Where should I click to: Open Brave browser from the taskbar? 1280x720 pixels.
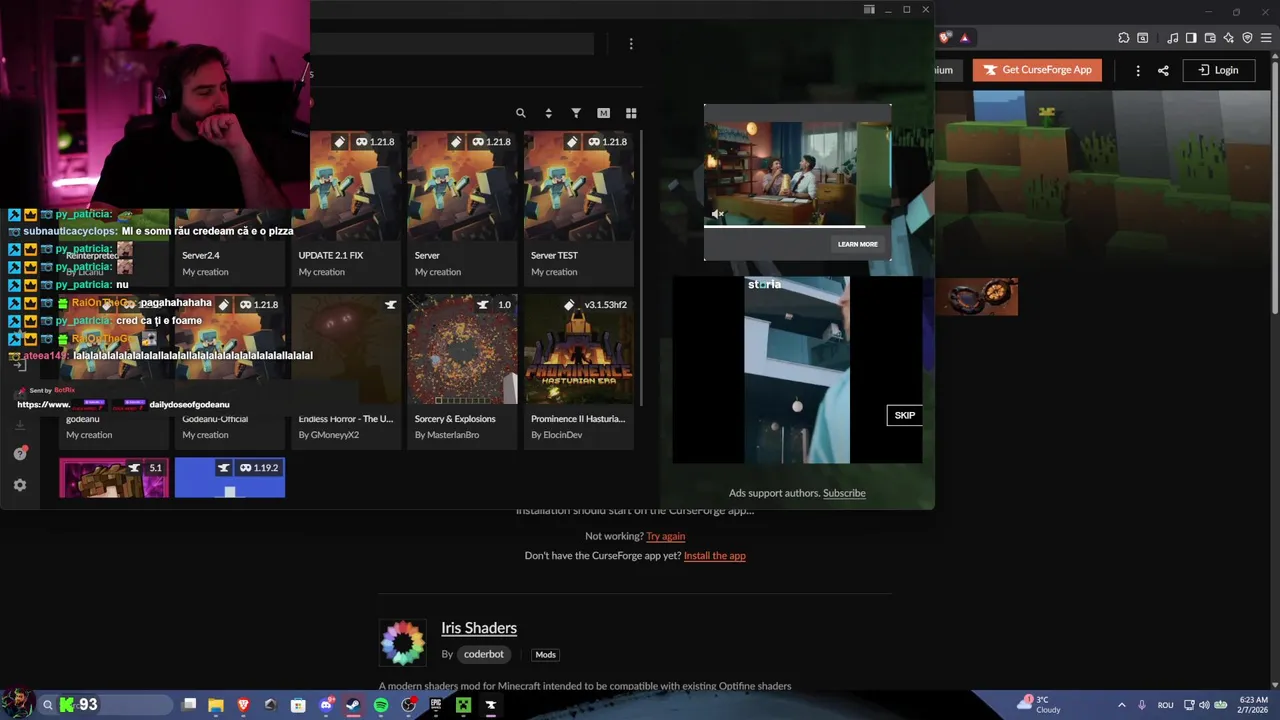244,705
